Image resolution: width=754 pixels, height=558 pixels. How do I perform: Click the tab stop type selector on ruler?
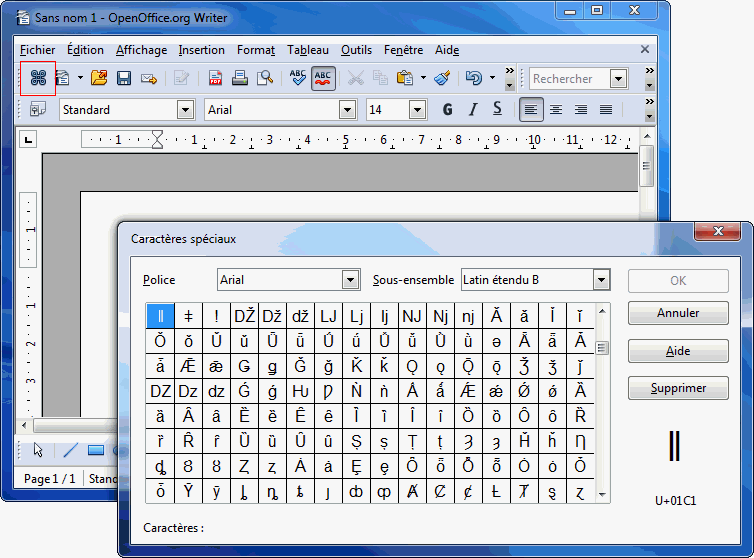[28, 140]
